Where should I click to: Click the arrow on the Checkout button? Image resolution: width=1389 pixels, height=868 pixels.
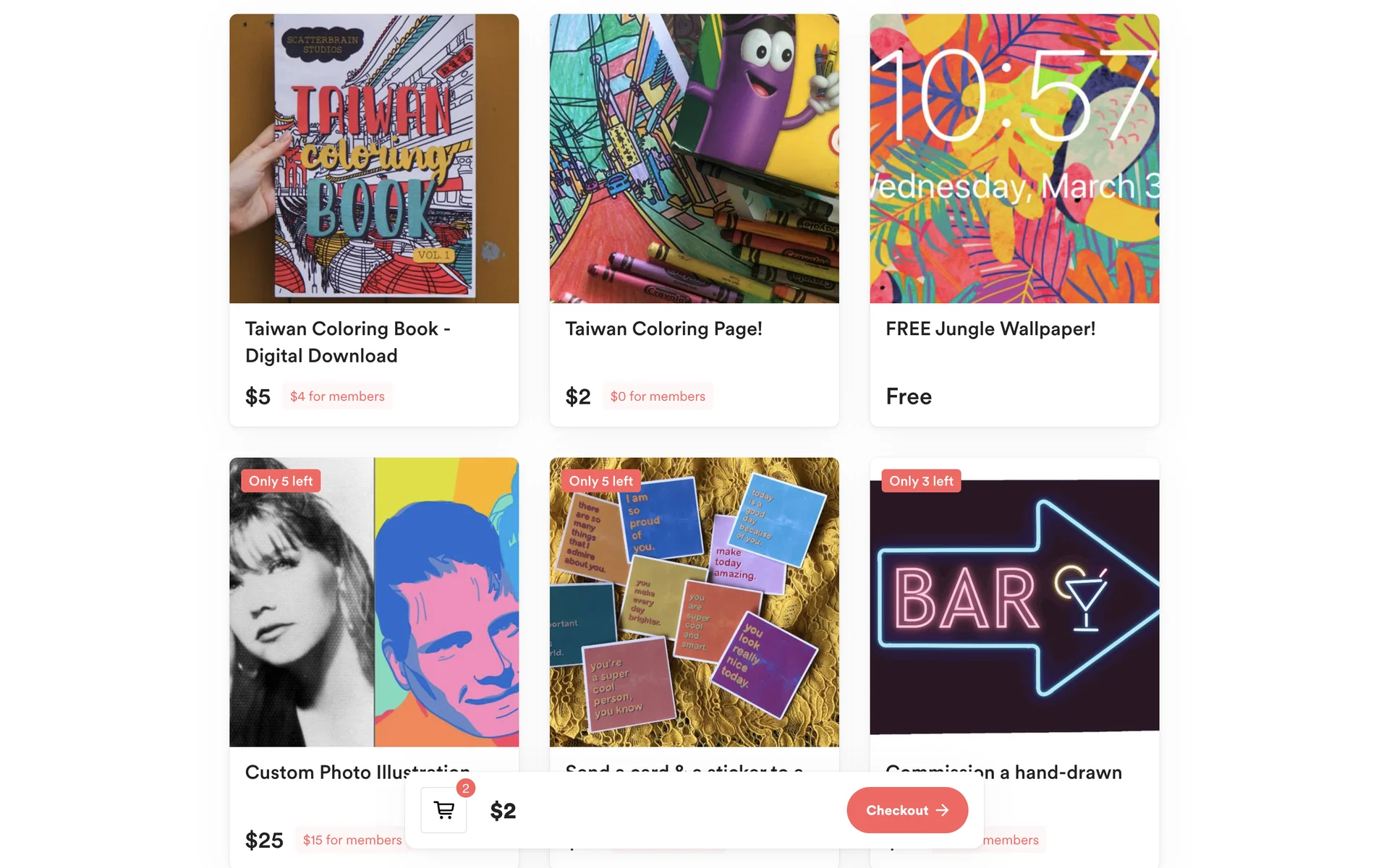pos(942,810)
